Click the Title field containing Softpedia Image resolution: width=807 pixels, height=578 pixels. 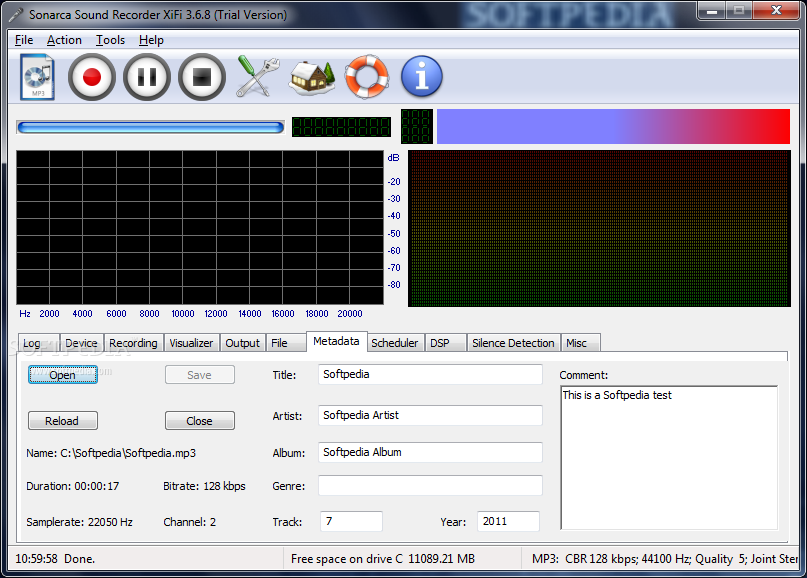coord(430,374)
